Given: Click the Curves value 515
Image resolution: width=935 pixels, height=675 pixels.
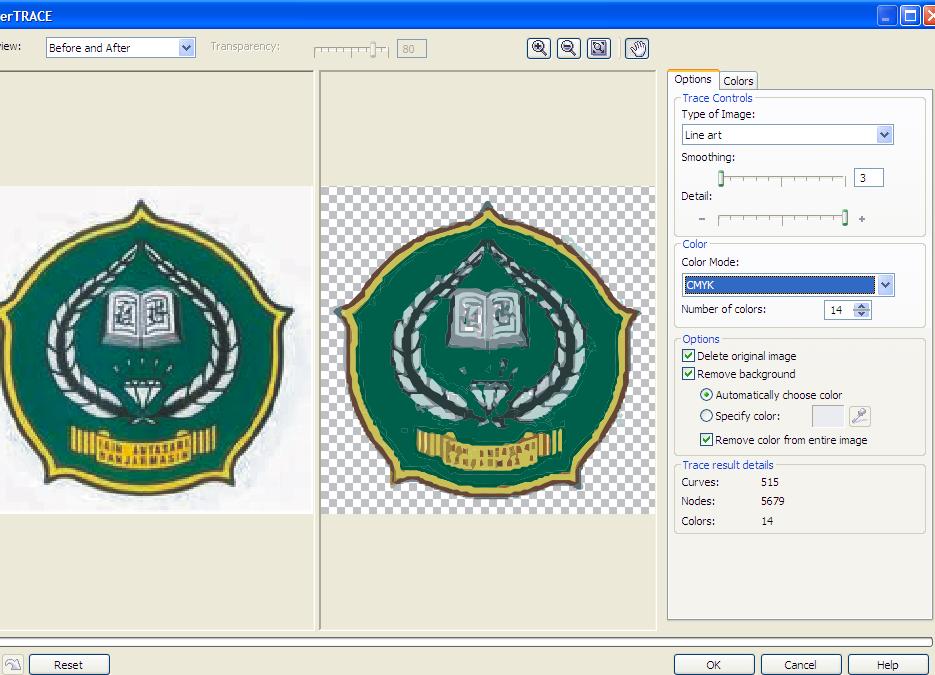Looking at the screenshot, I should [x=770, y=482].
